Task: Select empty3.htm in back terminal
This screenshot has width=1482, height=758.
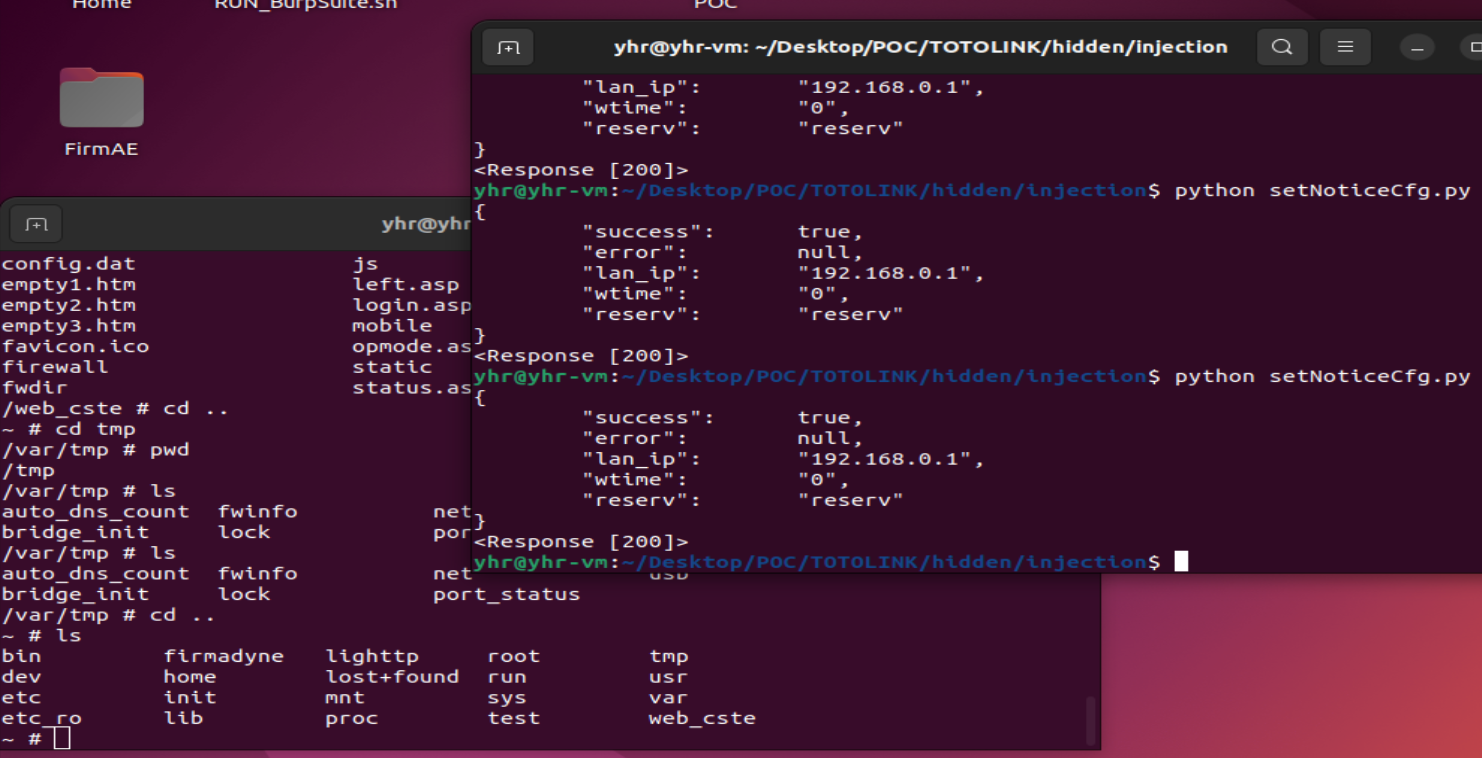Action: [x=68, y=325]
